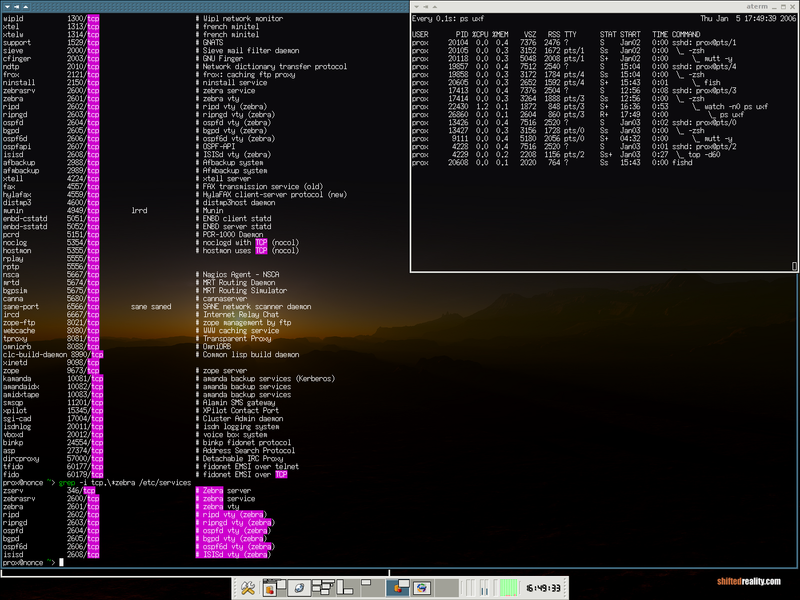Click the lrrd alias next to munin
800x600 pixels.
tap(139, 210)
